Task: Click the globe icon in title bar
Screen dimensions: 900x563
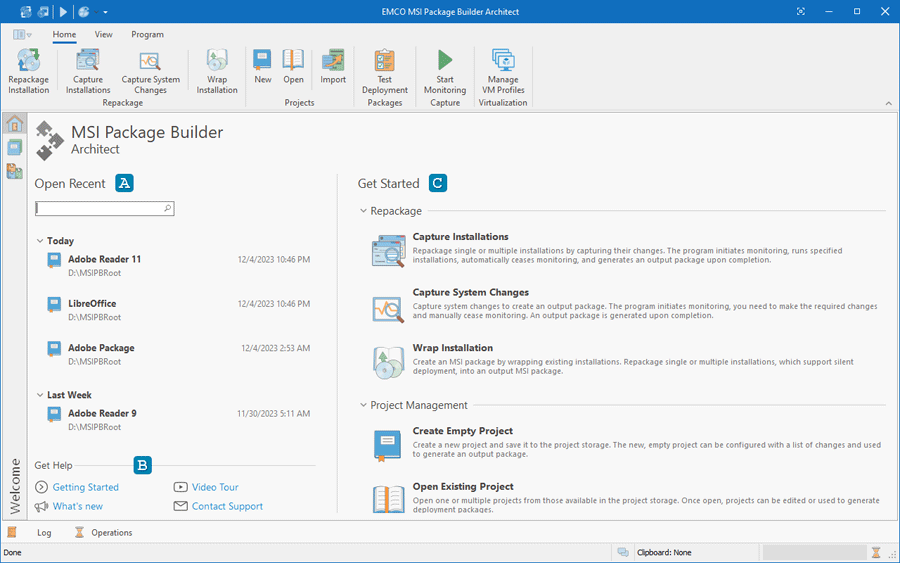Action: (x=84, y=11)
